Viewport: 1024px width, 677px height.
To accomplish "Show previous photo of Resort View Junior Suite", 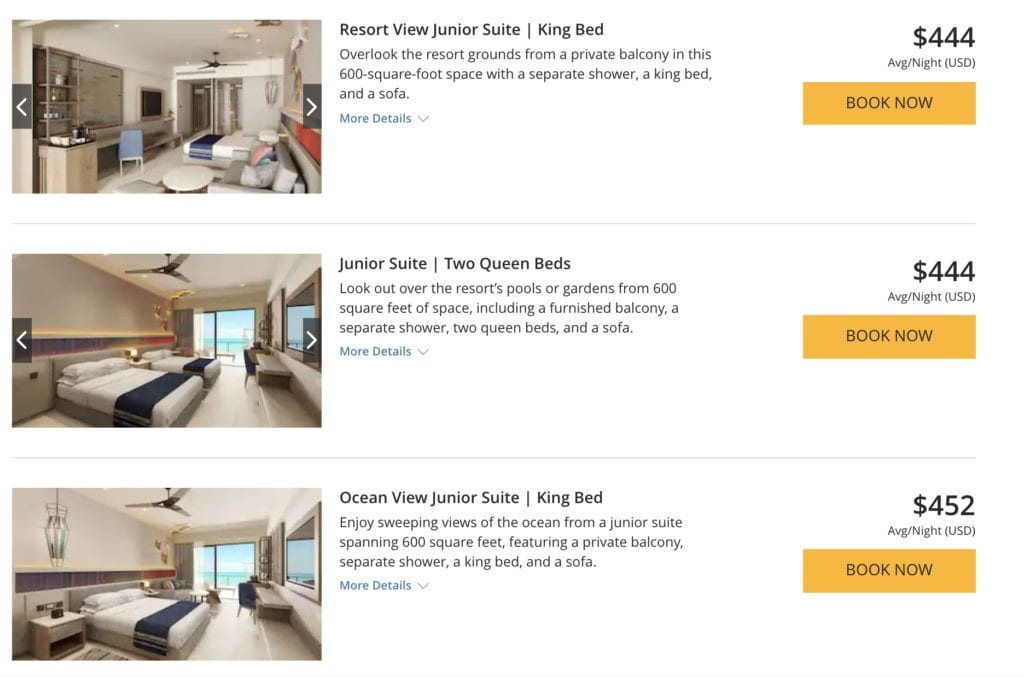I will pyautogui.click(x=22, y=107).
